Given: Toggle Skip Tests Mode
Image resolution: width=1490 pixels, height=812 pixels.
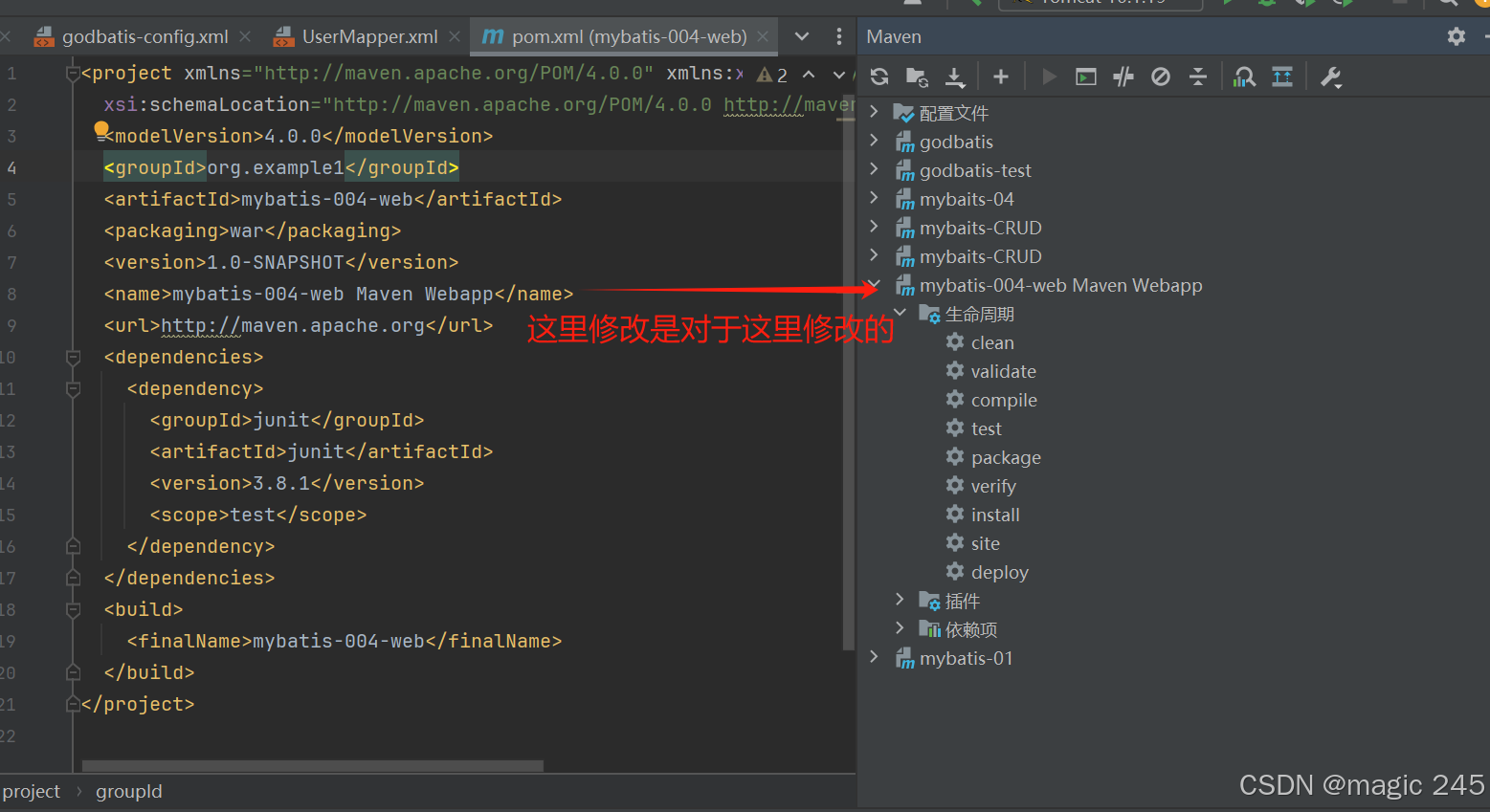Looking at the screenshot, I should 1161,77.
